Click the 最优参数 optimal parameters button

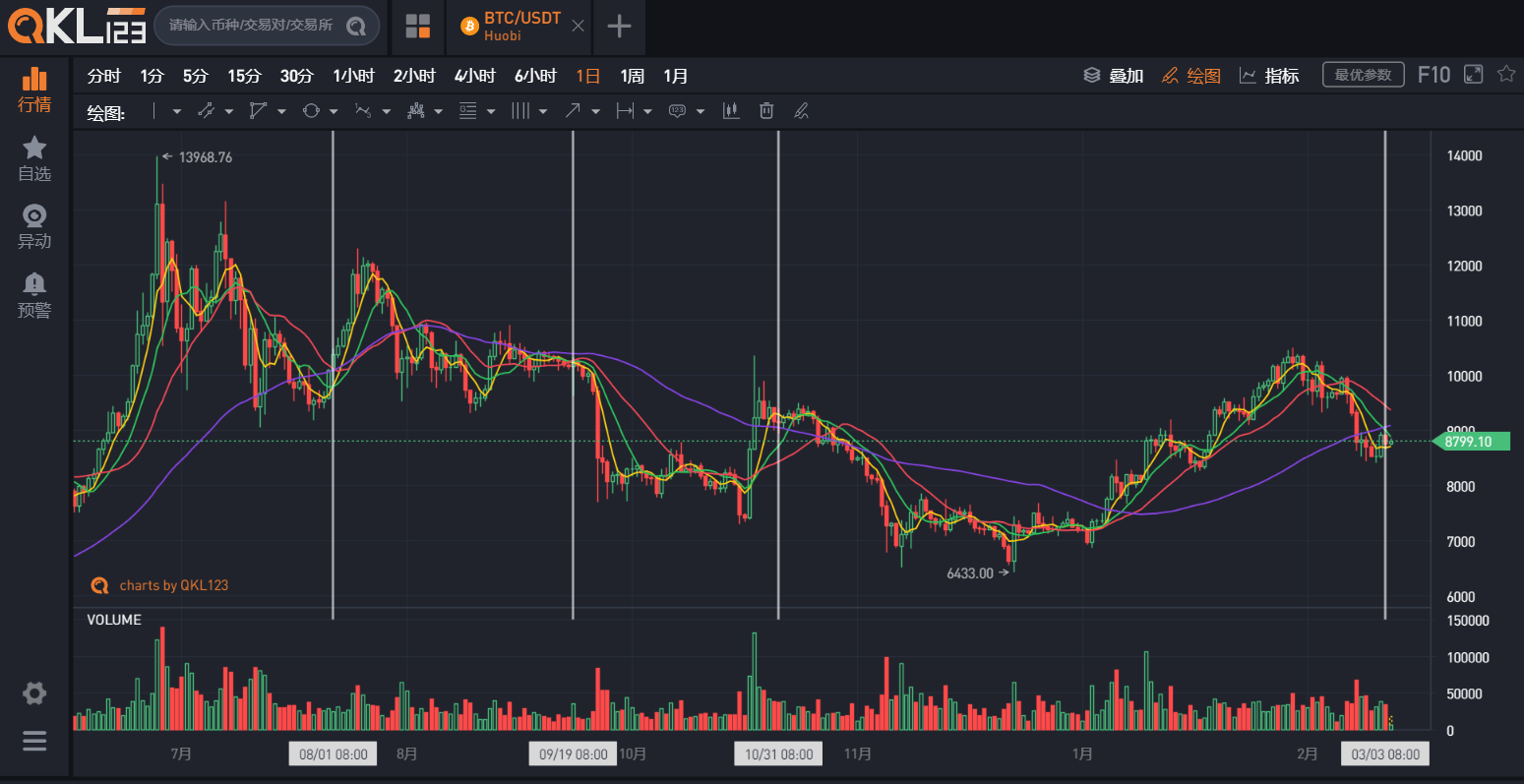click(1363, 74)
